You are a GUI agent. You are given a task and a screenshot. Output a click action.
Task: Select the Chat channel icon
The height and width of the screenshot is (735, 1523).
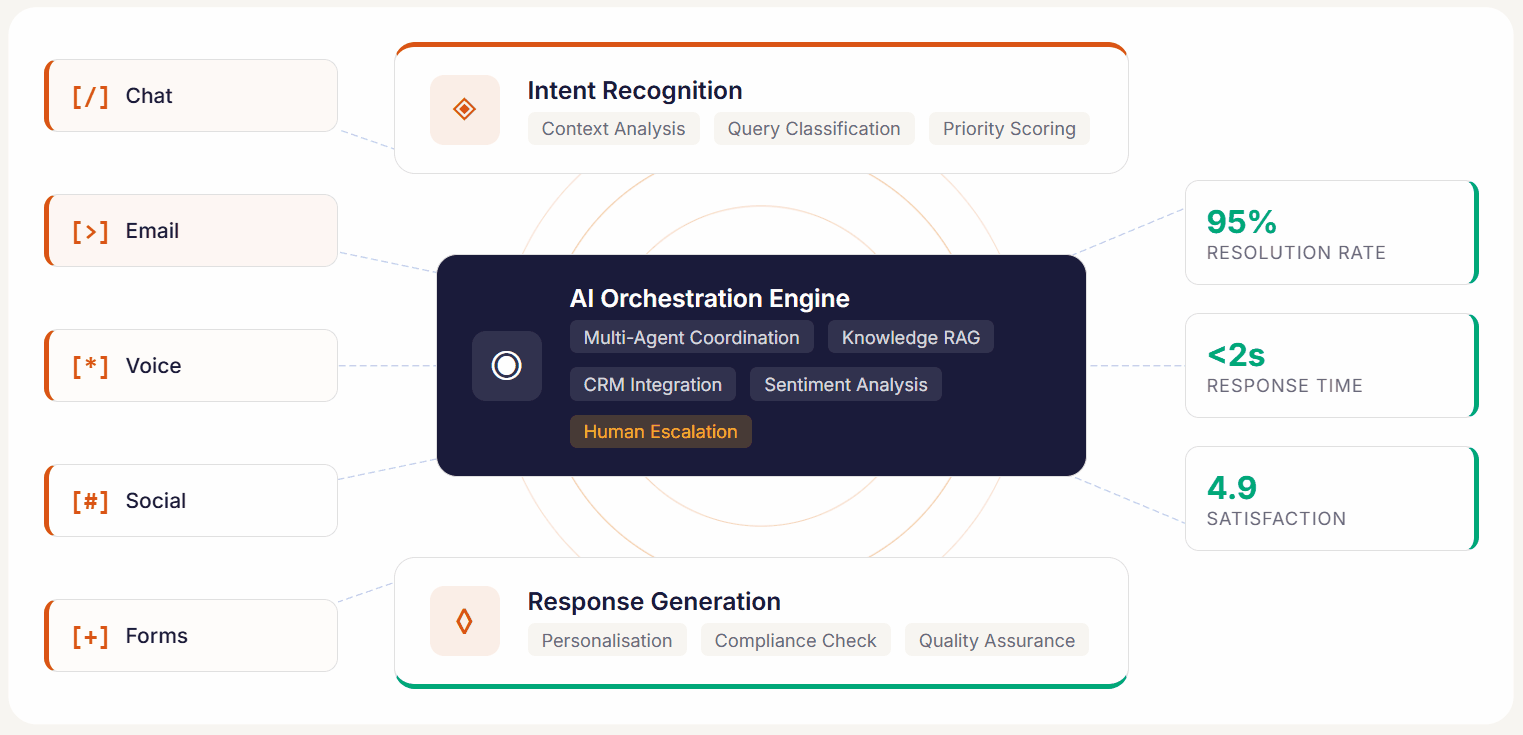click(89, 95)
